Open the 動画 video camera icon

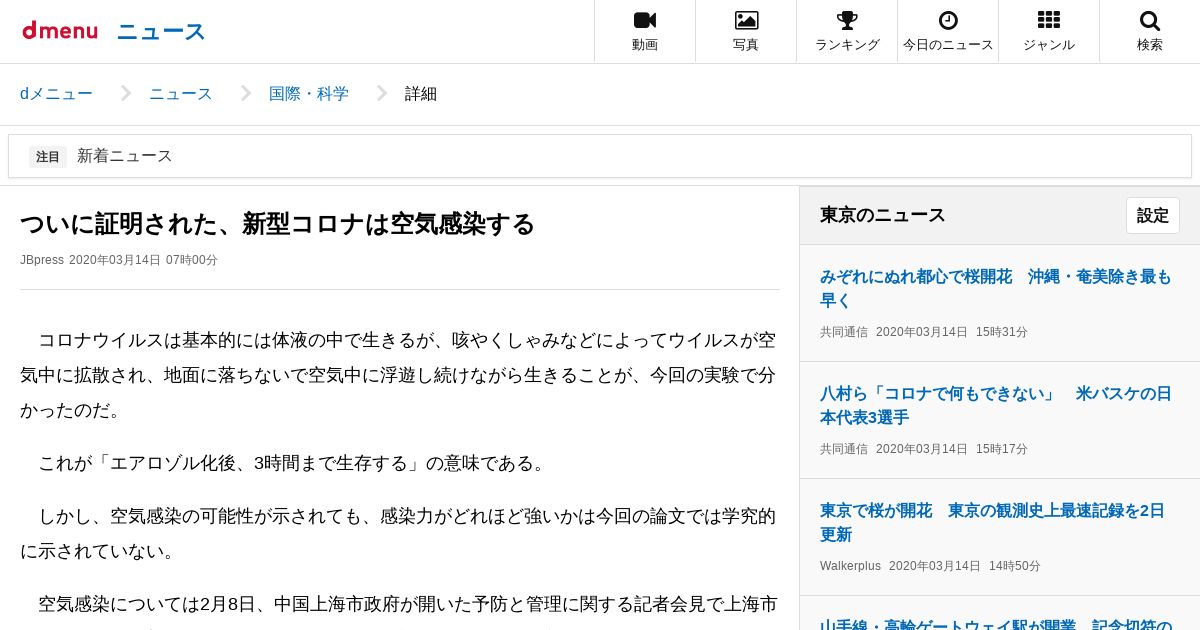click(x=645, y=20)
